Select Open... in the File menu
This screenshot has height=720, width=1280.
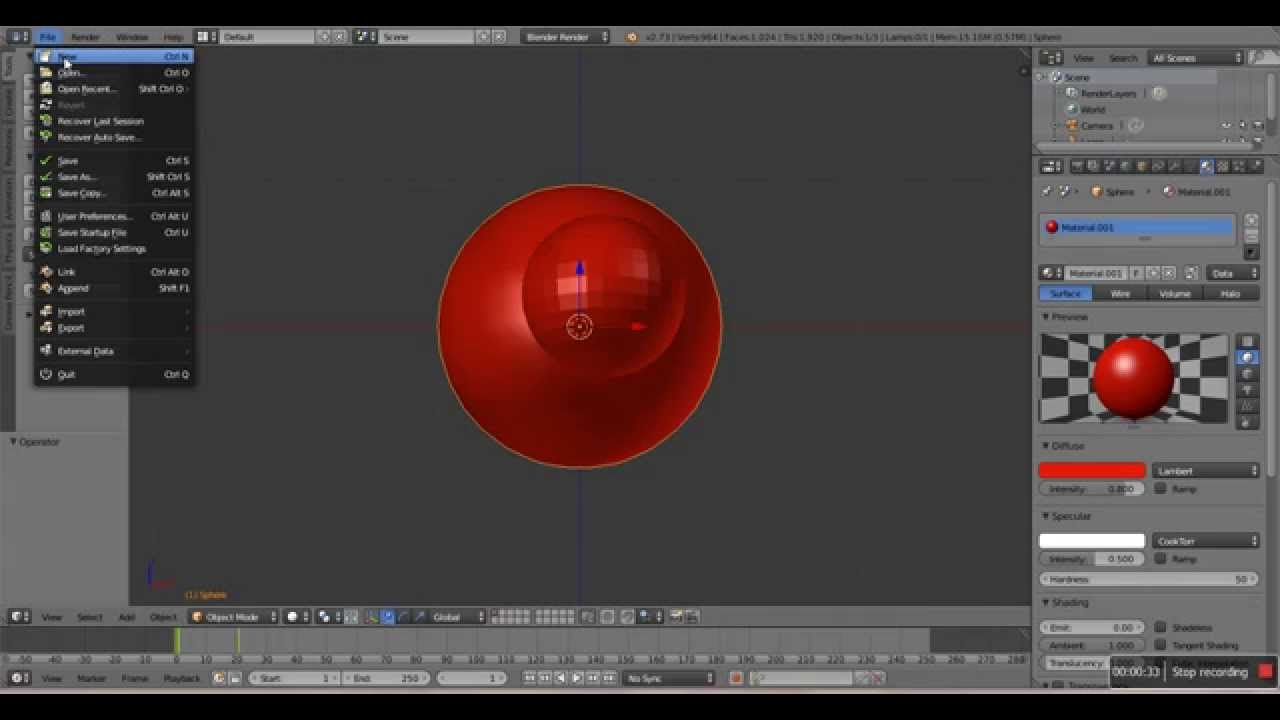[114, 73]
